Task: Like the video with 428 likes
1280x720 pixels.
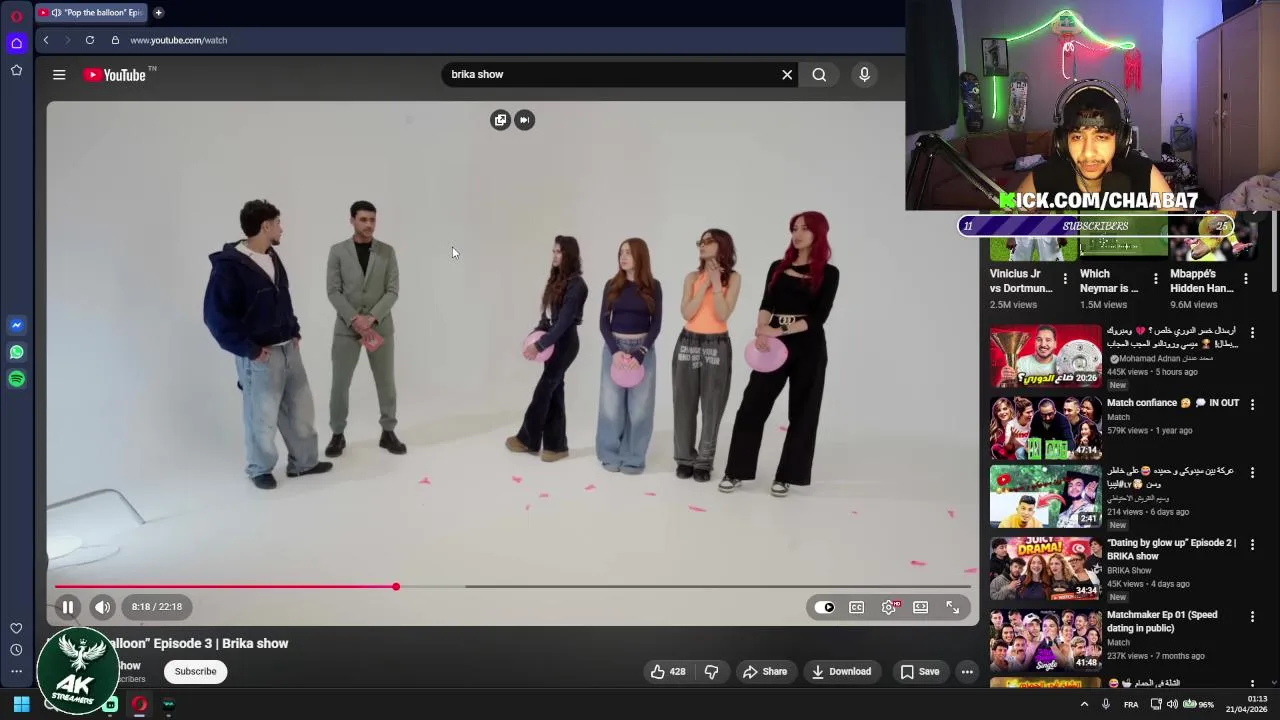Action: [668, 672]
